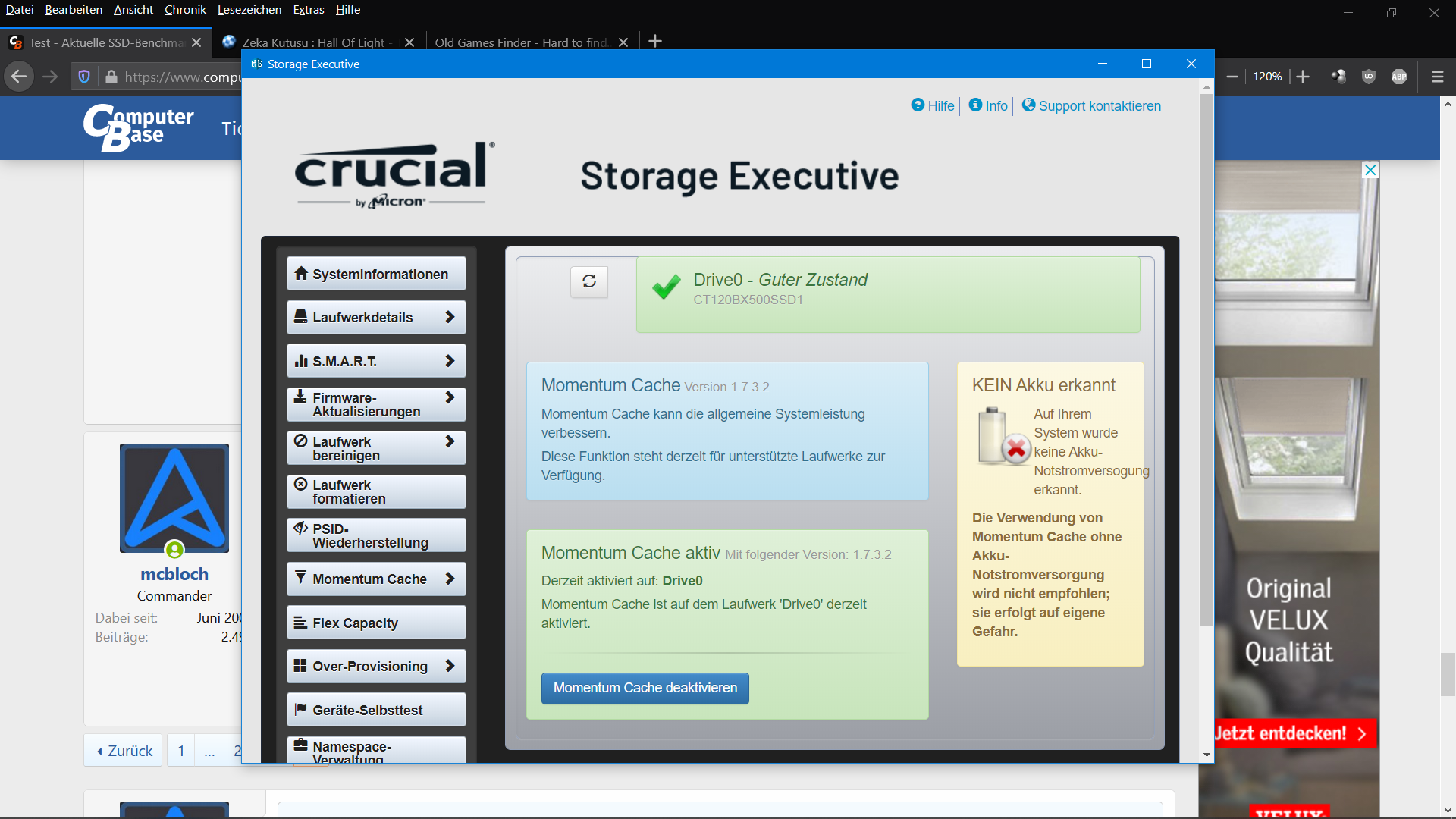Open Systeminformationen via house icon
Screen dimensions: 1456x819
tap(301, 274)
